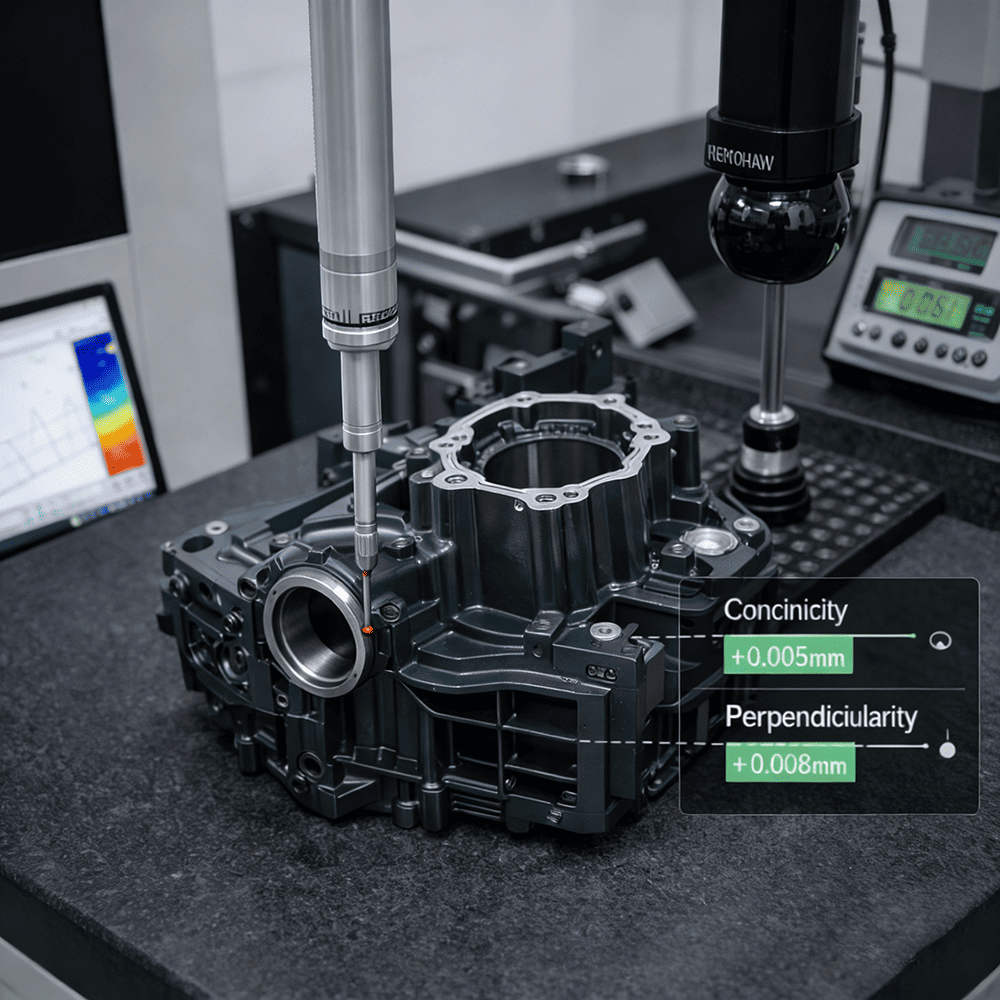
Task: Click the large machined bore on housing front
Action: [x=314, y=633]
